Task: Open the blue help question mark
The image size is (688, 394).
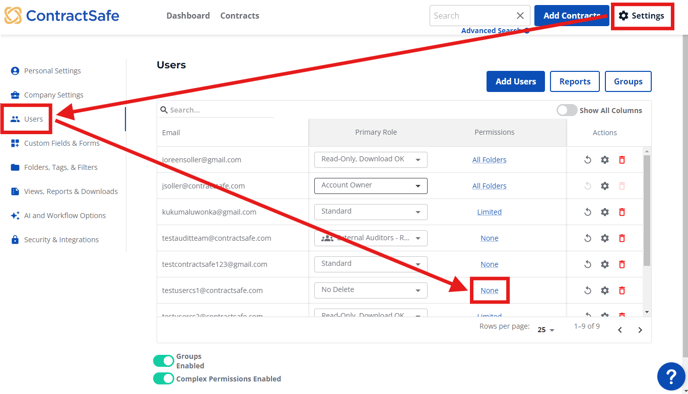Action: [671, 376]
